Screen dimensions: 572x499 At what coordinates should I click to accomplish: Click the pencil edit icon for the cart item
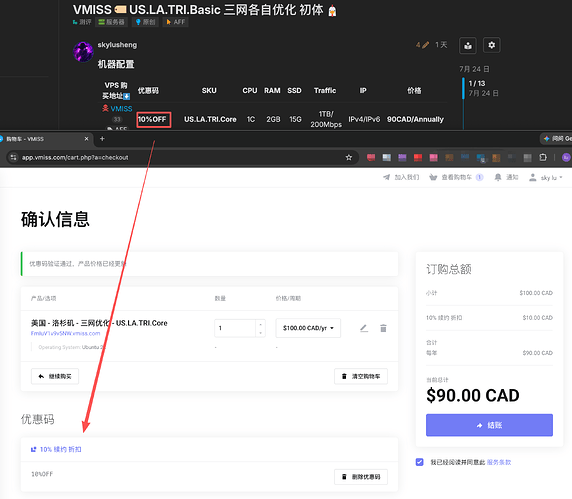[364, 328]
